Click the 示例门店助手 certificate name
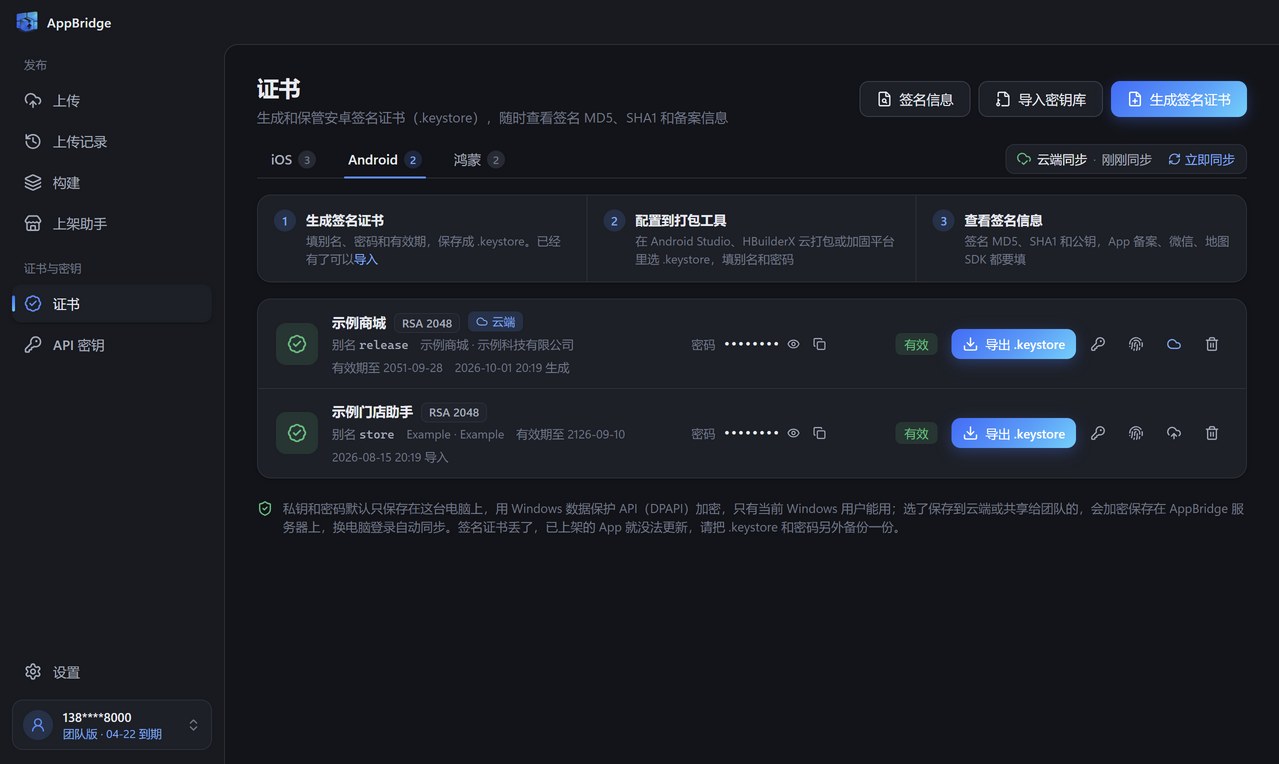 click(x=372, y=412)
